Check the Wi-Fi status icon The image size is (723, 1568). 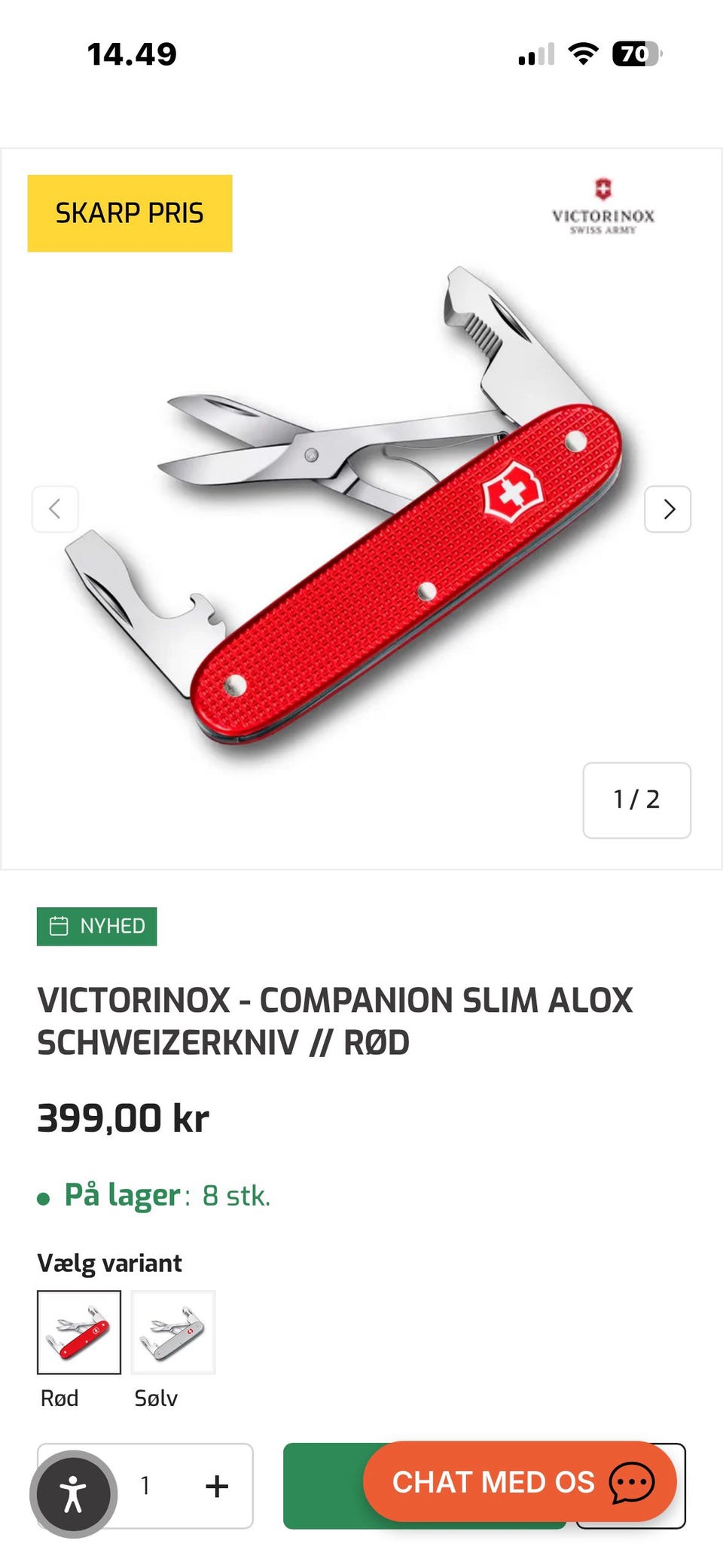pyautogui.click(x=583, y=53)
